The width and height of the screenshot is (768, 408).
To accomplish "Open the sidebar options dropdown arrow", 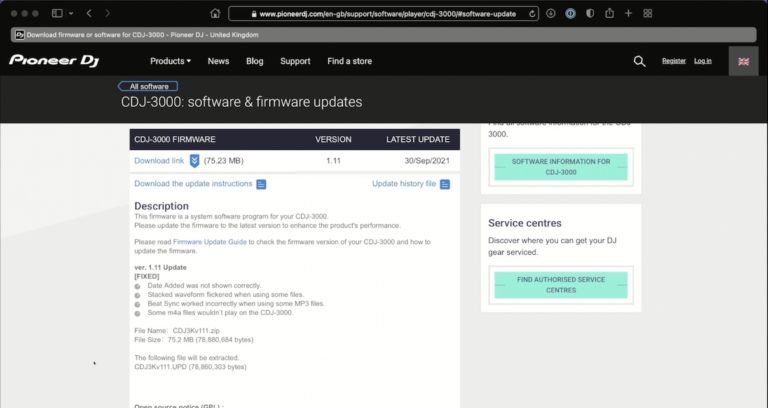I will point(71,14).
